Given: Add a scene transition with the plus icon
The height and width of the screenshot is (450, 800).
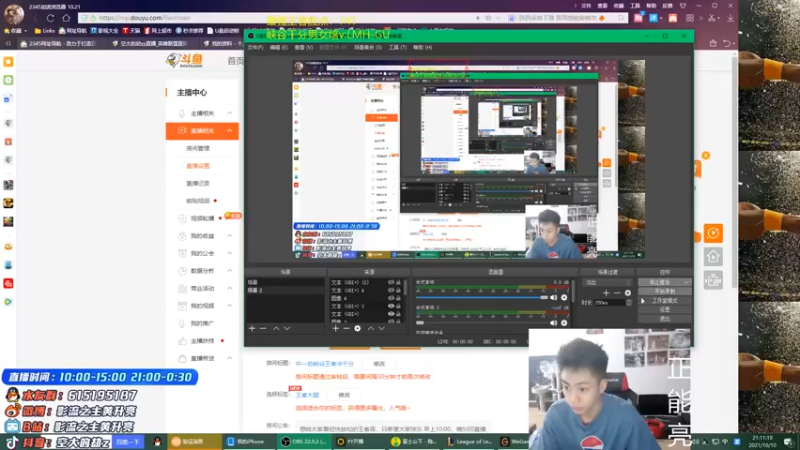Looking at the screenshot, I should click(x=606, y=293).
